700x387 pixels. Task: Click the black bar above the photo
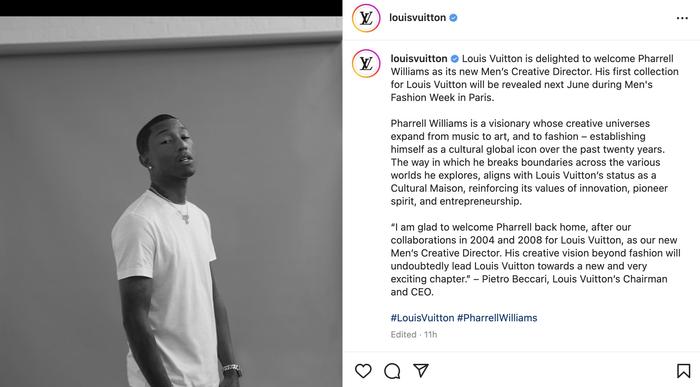click(171, 8)
